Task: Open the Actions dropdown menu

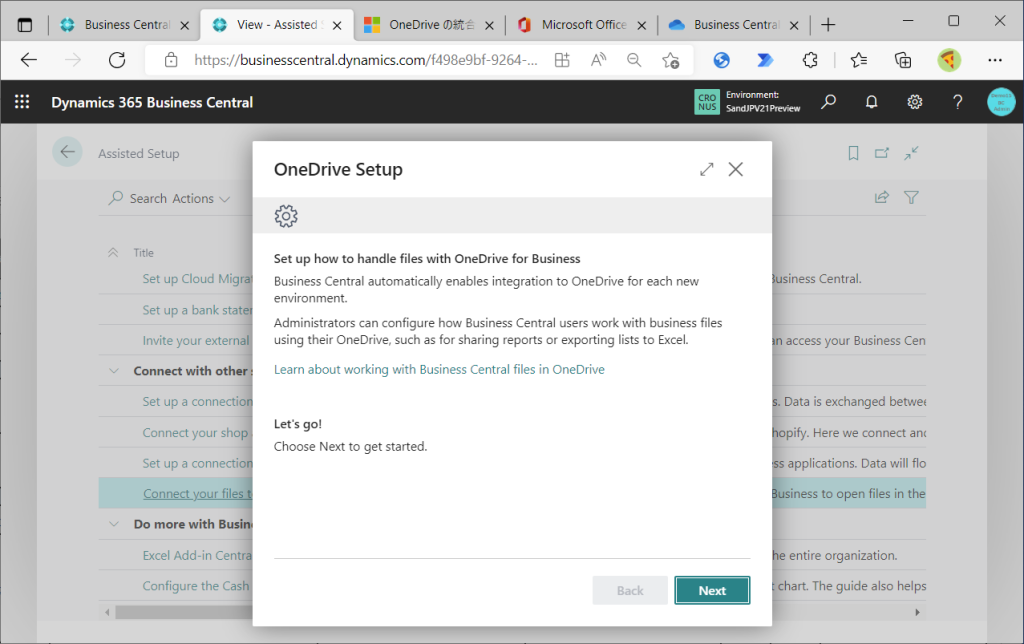Action: pos(201,199)
